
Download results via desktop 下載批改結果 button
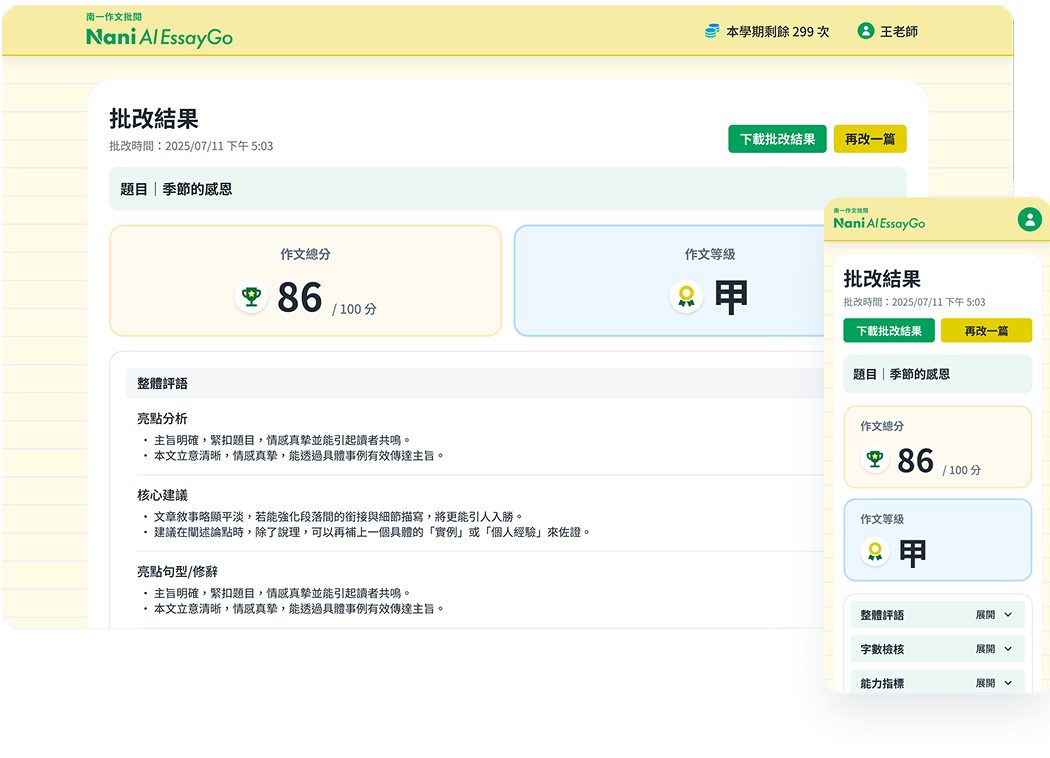pyautogui.click(x=777, y=139)
